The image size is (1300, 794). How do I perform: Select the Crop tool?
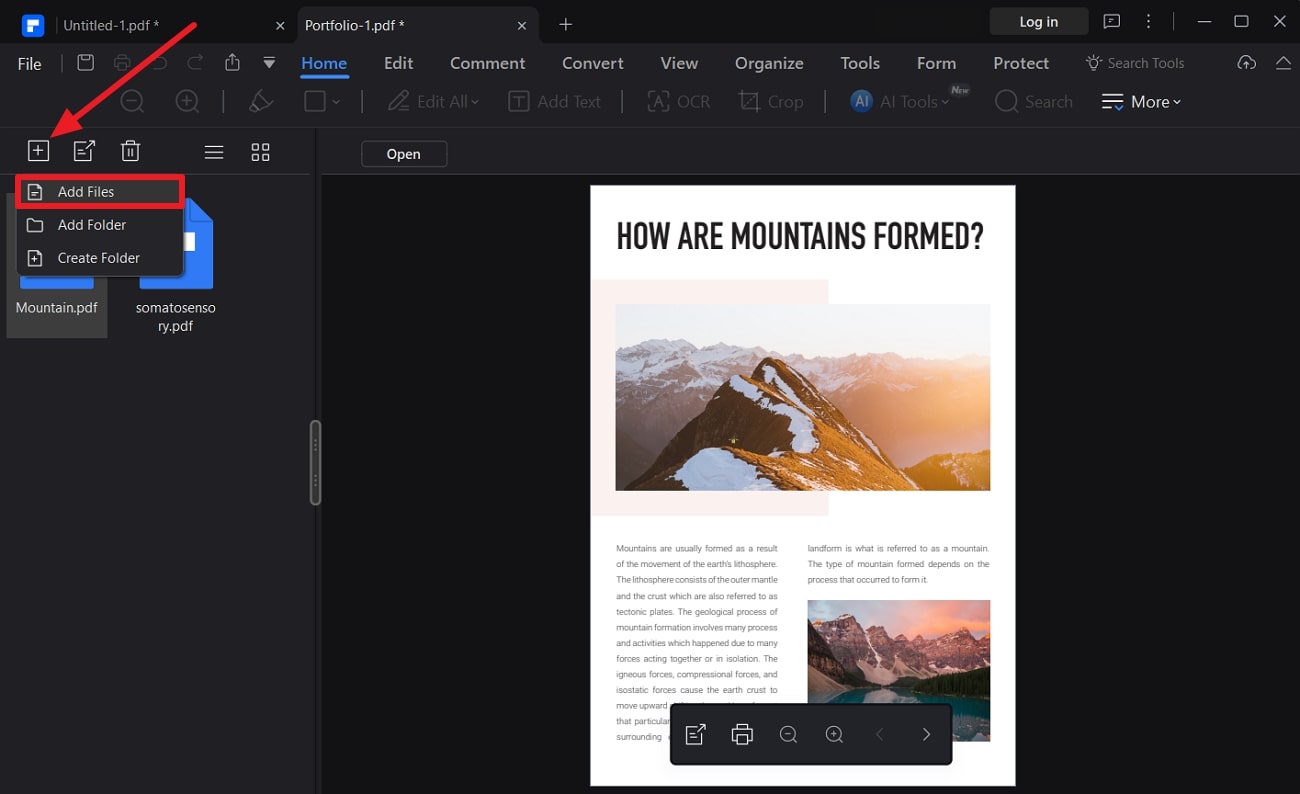point(771,101)
